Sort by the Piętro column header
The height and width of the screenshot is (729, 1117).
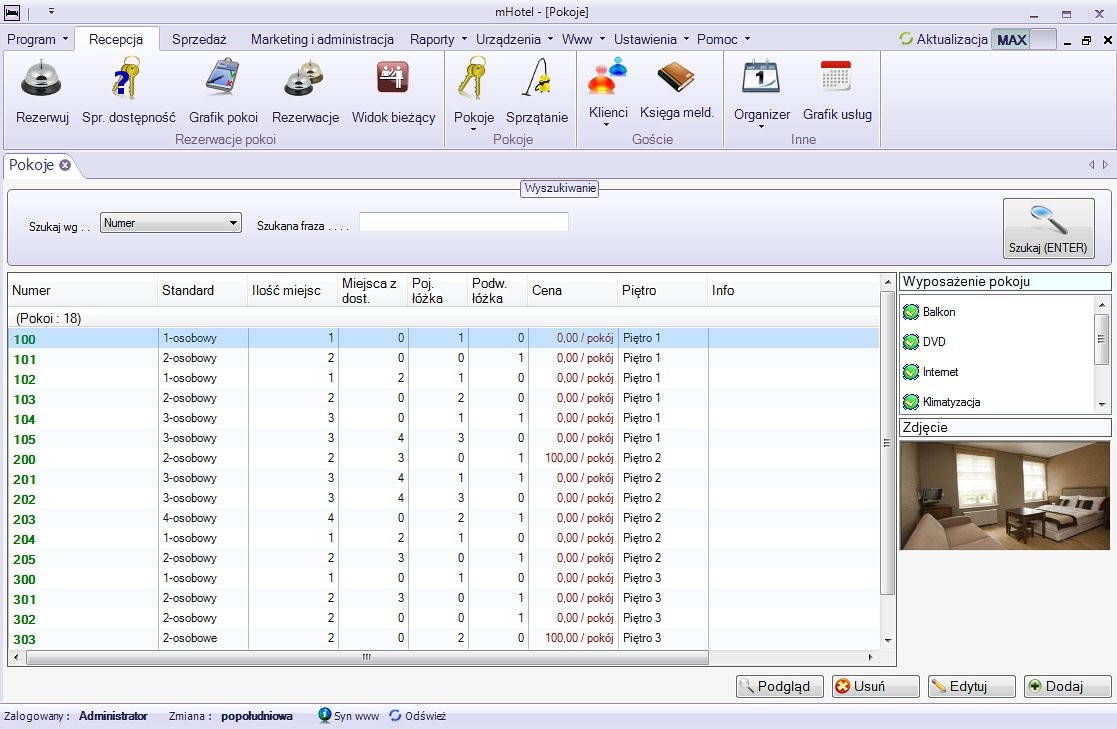pyautogui.click(x=663, y=290)
